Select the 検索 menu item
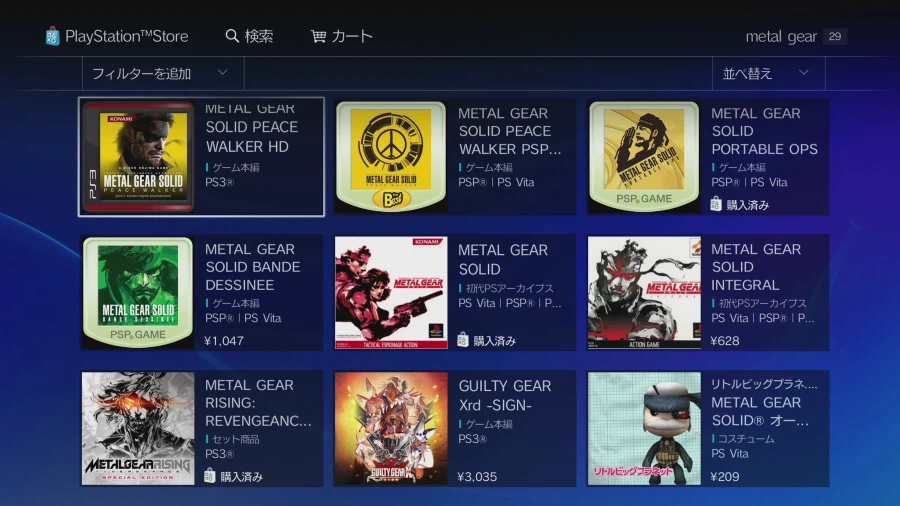 tap(258, 36)
